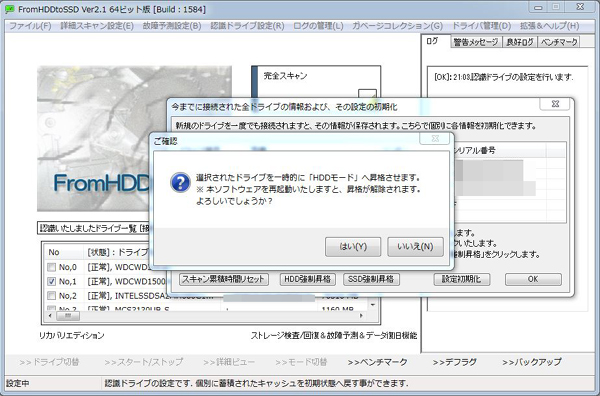
Task: Click the HDD強制昇格 button
Action: tap(308, 279)
